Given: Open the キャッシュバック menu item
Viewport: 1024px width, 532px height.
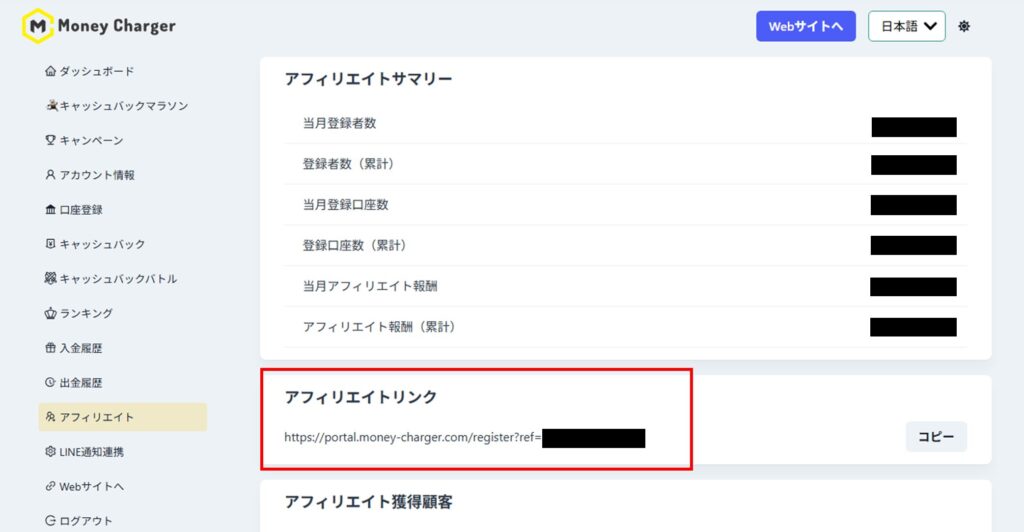Looking at the screenshot, I should click(x=102, y=244).
